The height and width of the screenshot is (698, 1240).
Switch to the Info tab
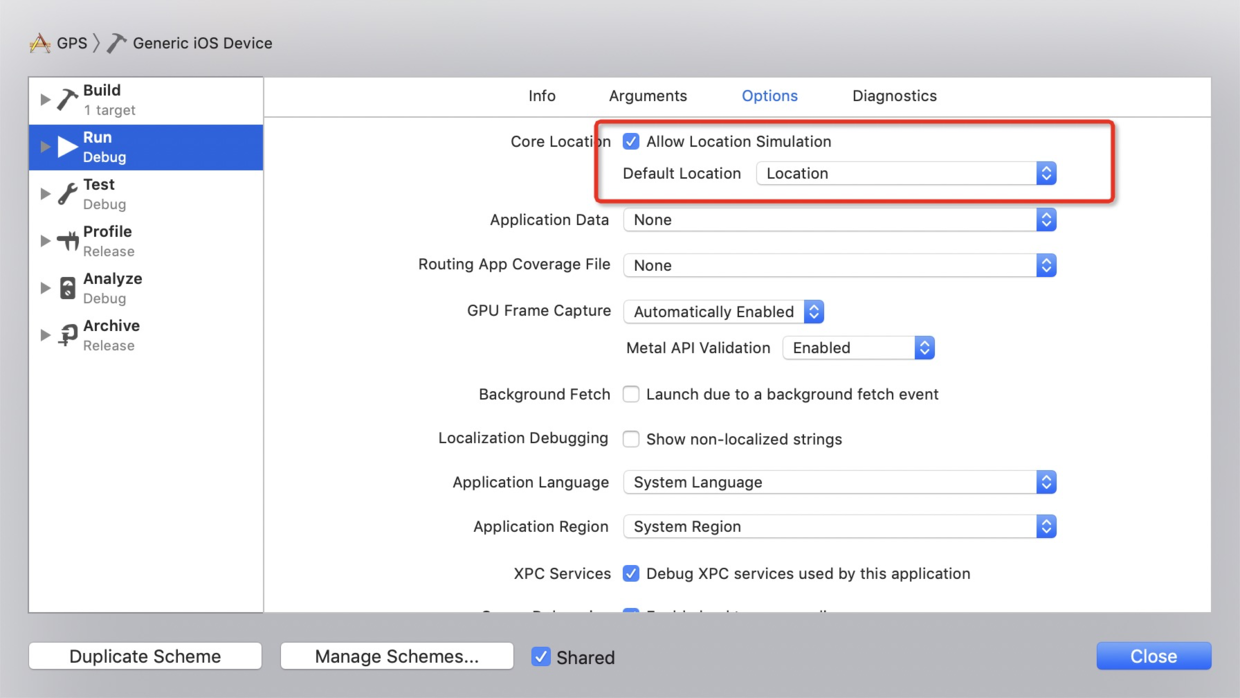coord(542,96)
